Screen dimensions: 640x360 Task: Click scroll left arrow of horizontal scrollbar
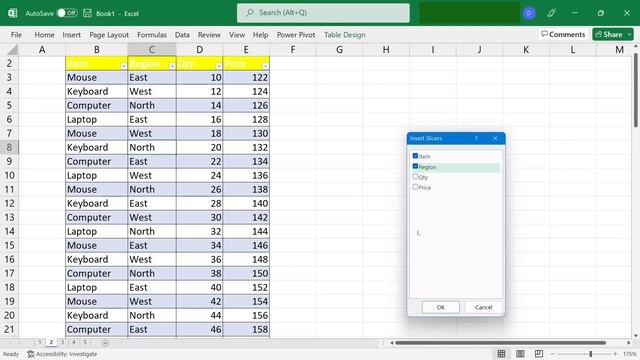tap(391, 343)
